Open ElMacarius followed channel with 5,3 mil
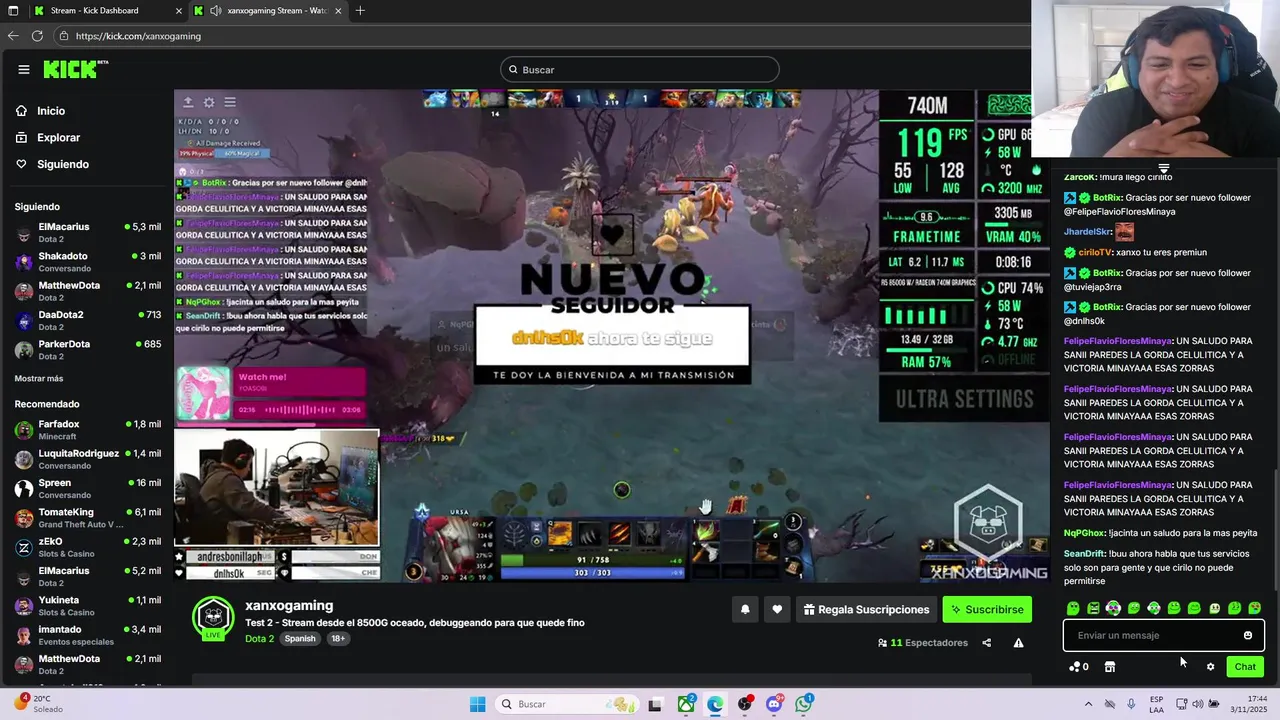Image resolution: width=1280 pixels, height=720 pixels. (88, 233)
